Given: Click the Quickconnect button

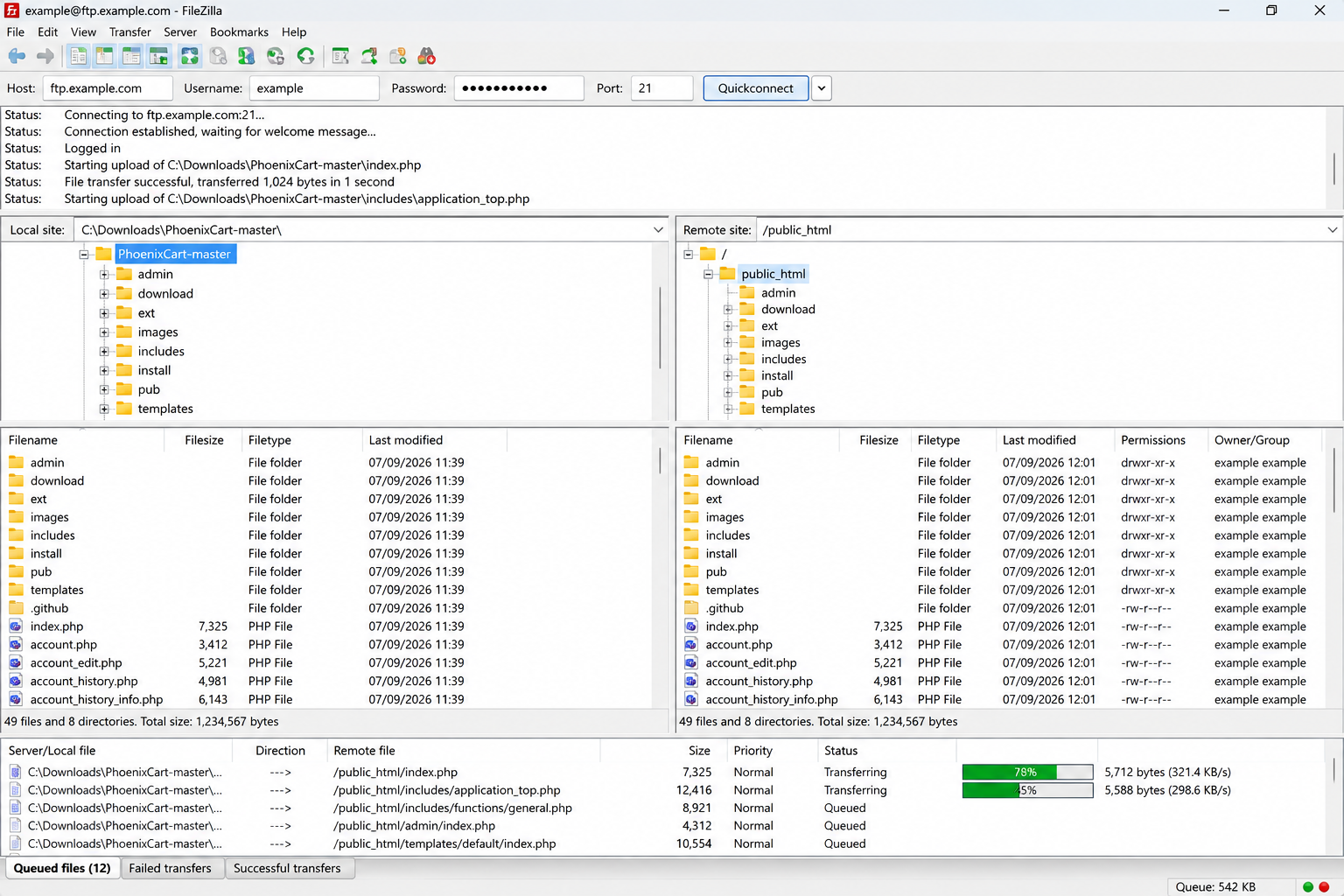Looking at the screenshot, I should pos(756,88).
